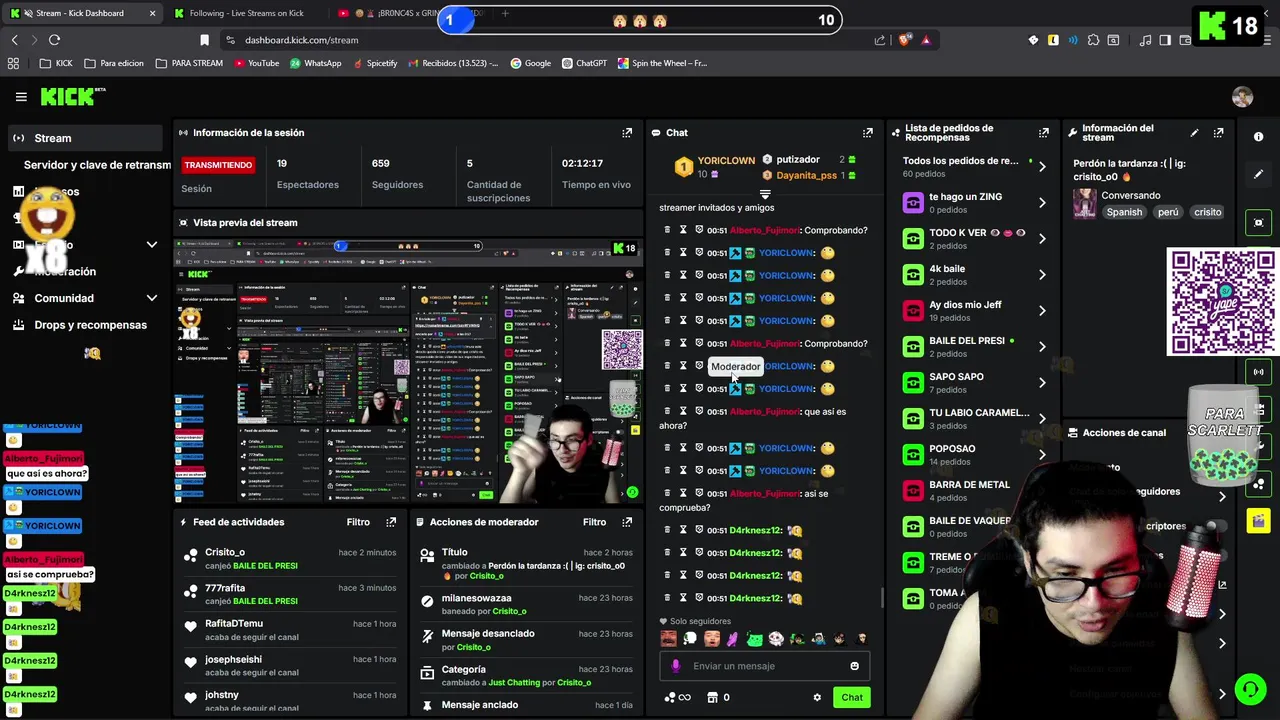Click the capture frame icon in right rail
This screenshot has width=1280, height=720.
pyautogui.click(x=1258, y=222)
